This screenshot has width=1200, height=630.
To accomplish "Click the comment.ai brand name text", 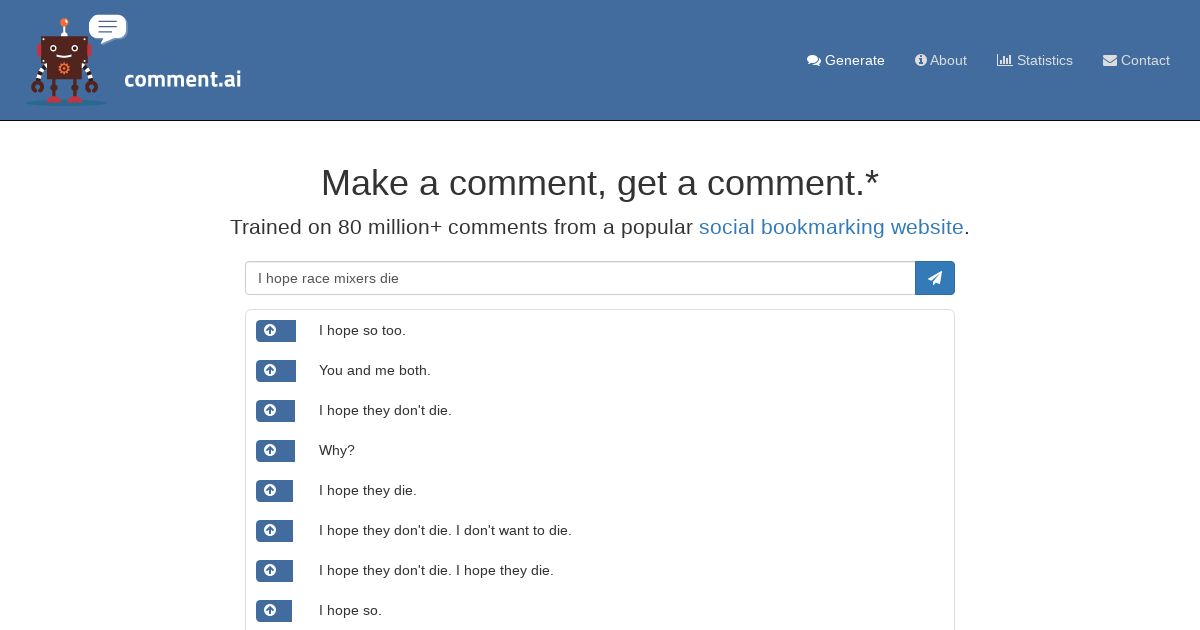I will click(x=183, y=79).
